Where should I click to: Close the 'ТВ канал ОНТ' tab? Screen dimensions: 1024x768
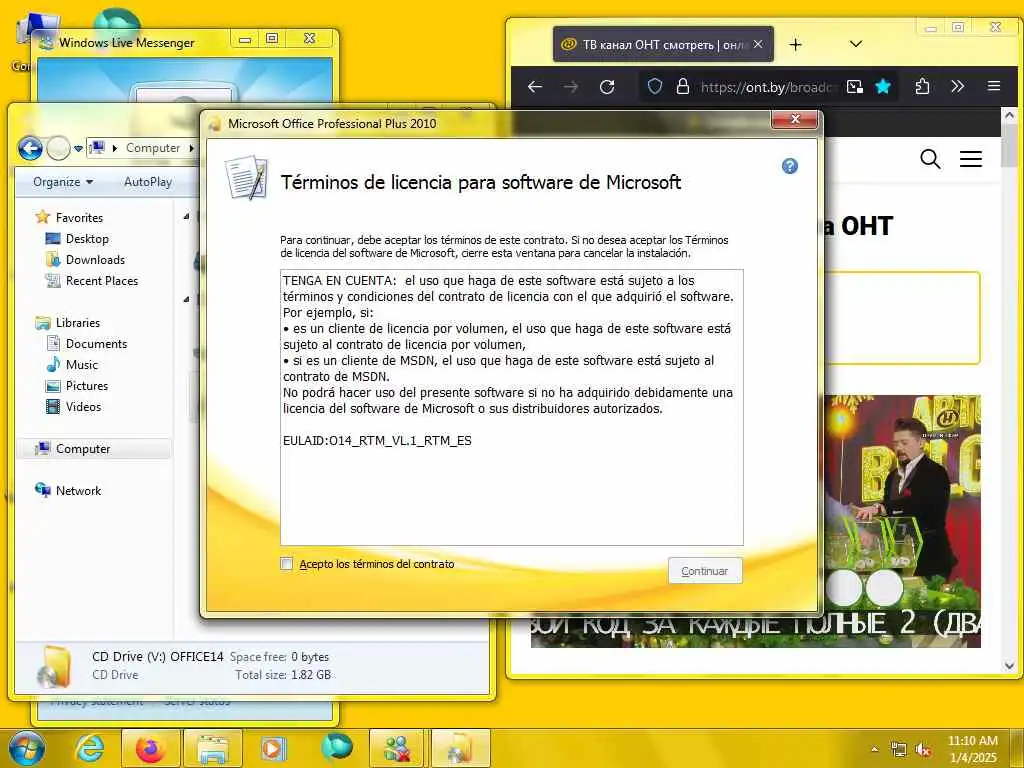click(758, 44)
